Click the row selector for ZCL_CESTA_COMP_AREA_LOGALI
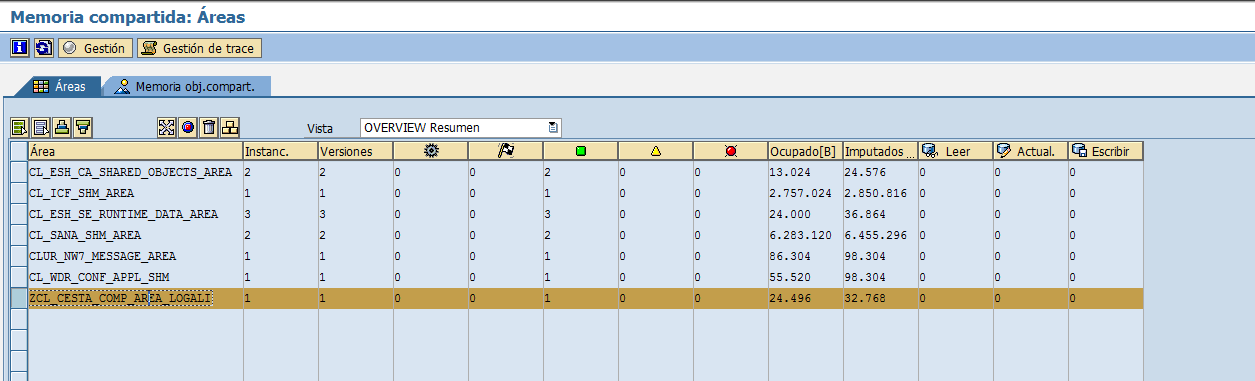The width and height of the screenshot is (1255, 381). pyautogui.click(x=18, y=298)
